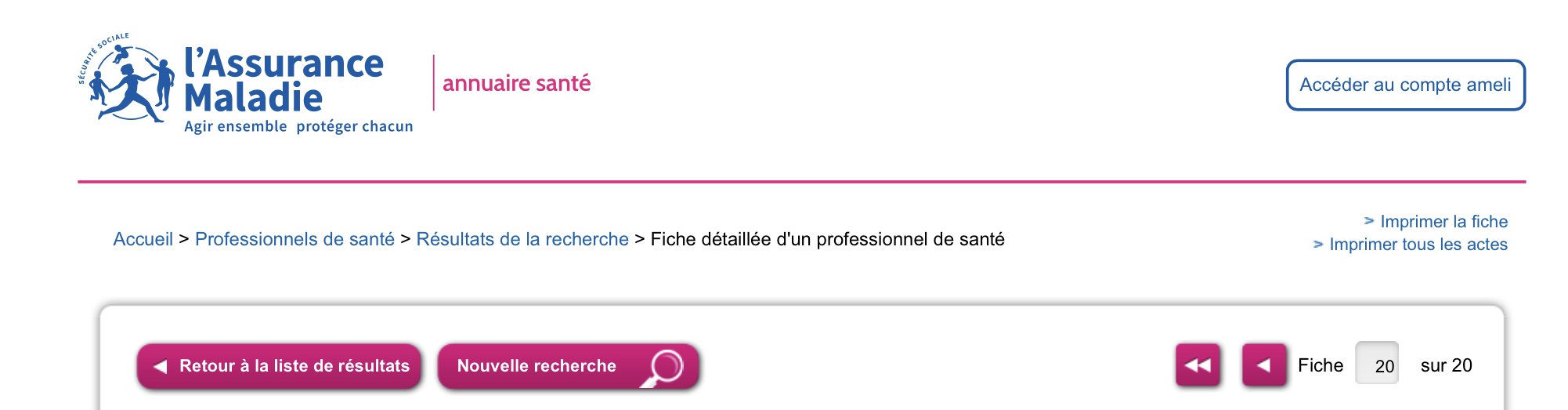1568x410 pixels.
Task: Go to Résultats de la recherche breadcrumb
Action: [522, 239]
